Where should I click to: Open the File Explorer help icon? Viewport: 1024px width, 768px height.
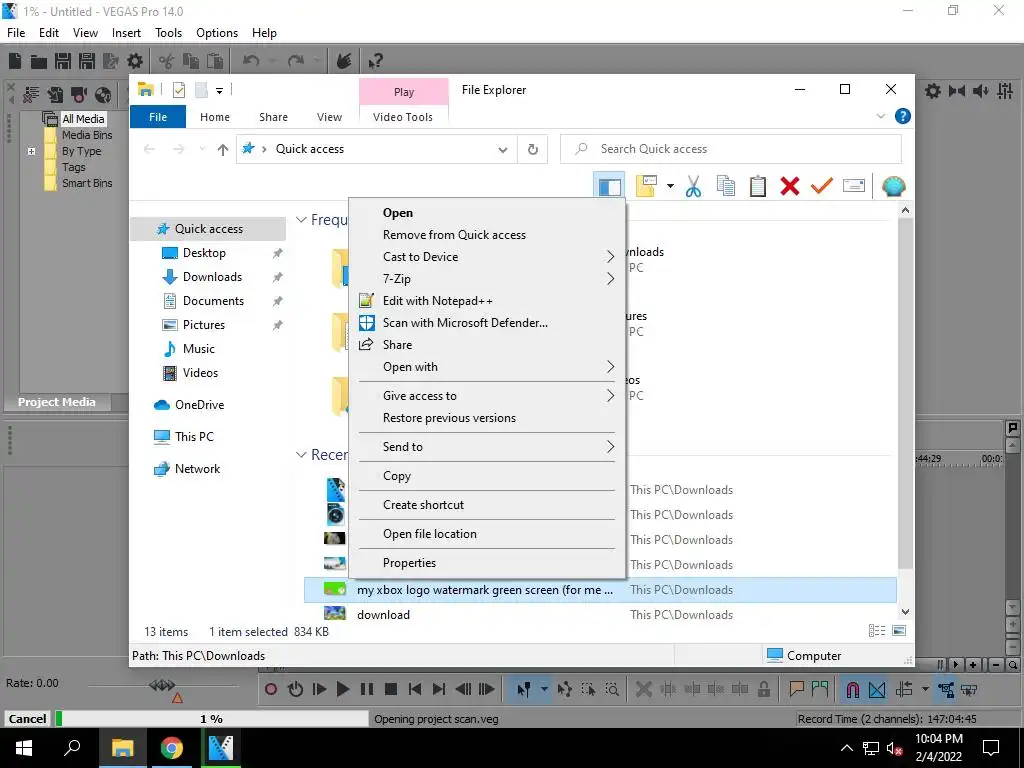(903, 116)
